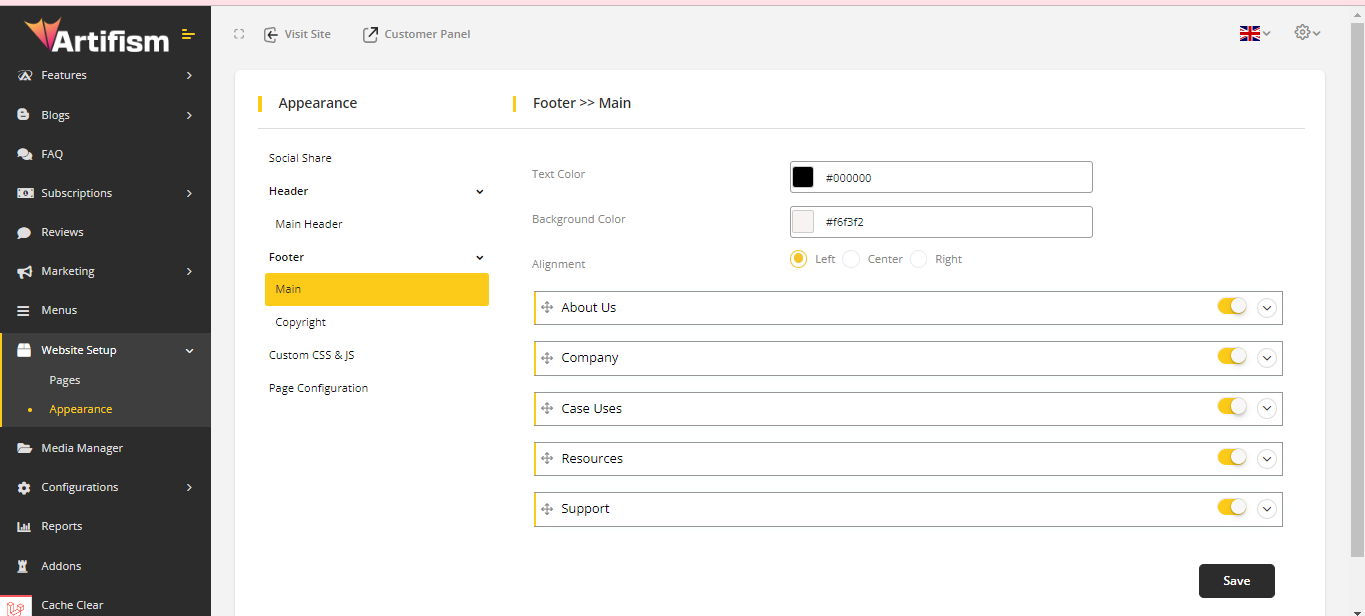Click the Media Manager folder icon
The height and width of the screenshot is (616, 1365).
[x=24, y=448]
